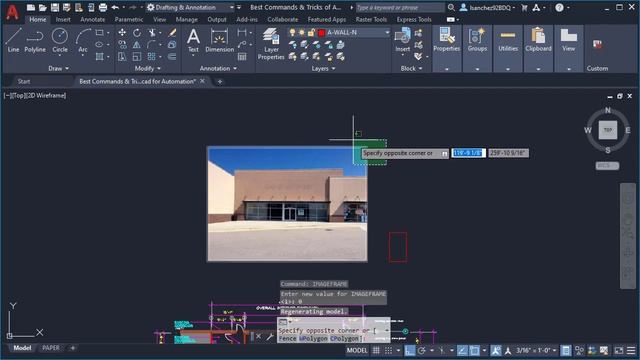This screenshot has height=360, width=640.
Task: Activate the Mirror tool
Action: tap(137, 44)
